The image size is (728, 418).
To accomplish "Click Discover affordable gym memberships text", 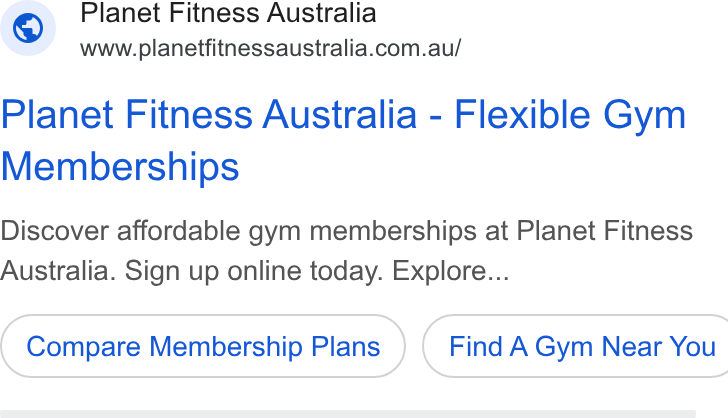I will pos(239,231).
